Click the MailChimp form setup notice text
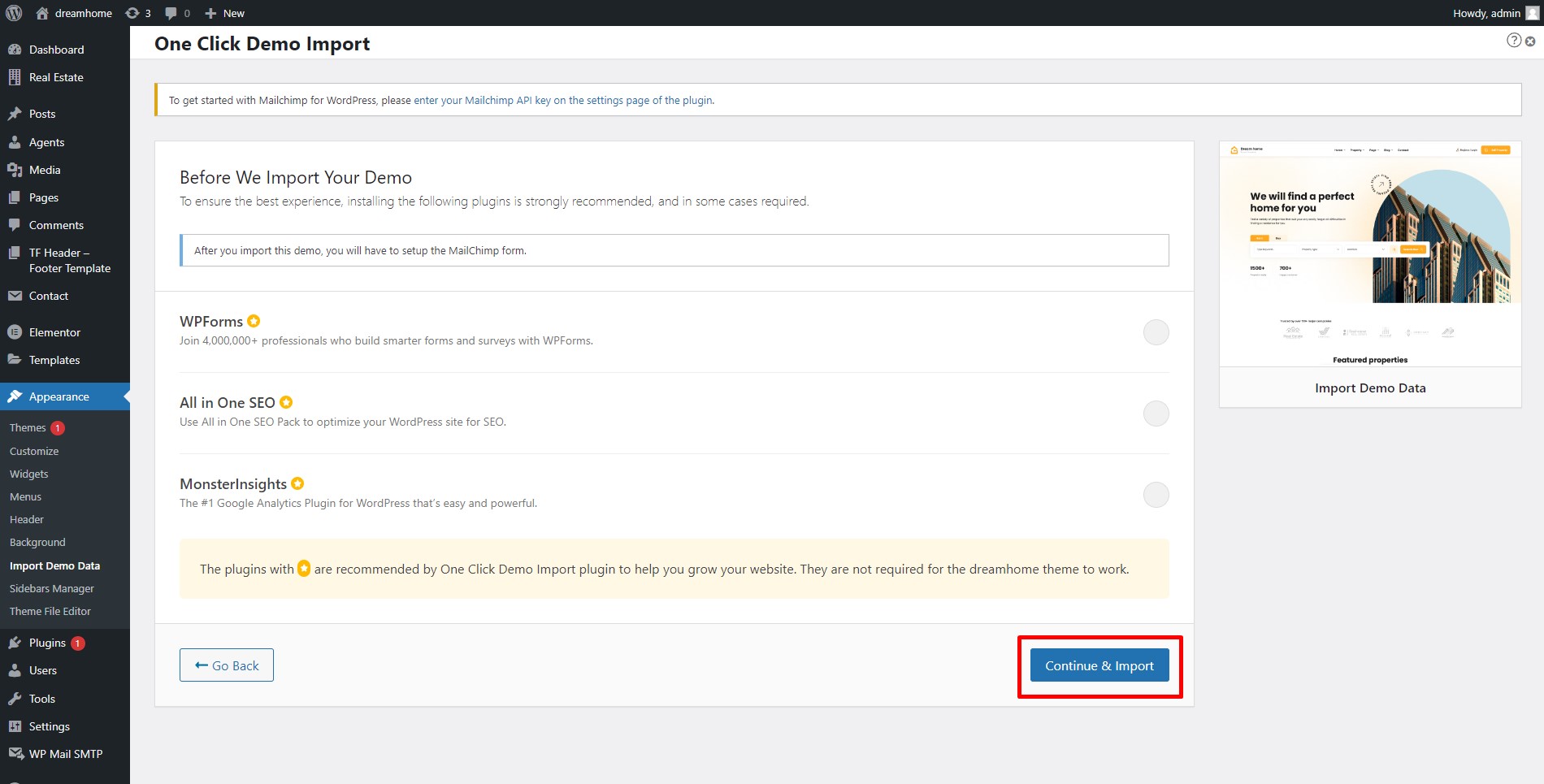This screenshot has width=1544, height=784. coord(360,250)
